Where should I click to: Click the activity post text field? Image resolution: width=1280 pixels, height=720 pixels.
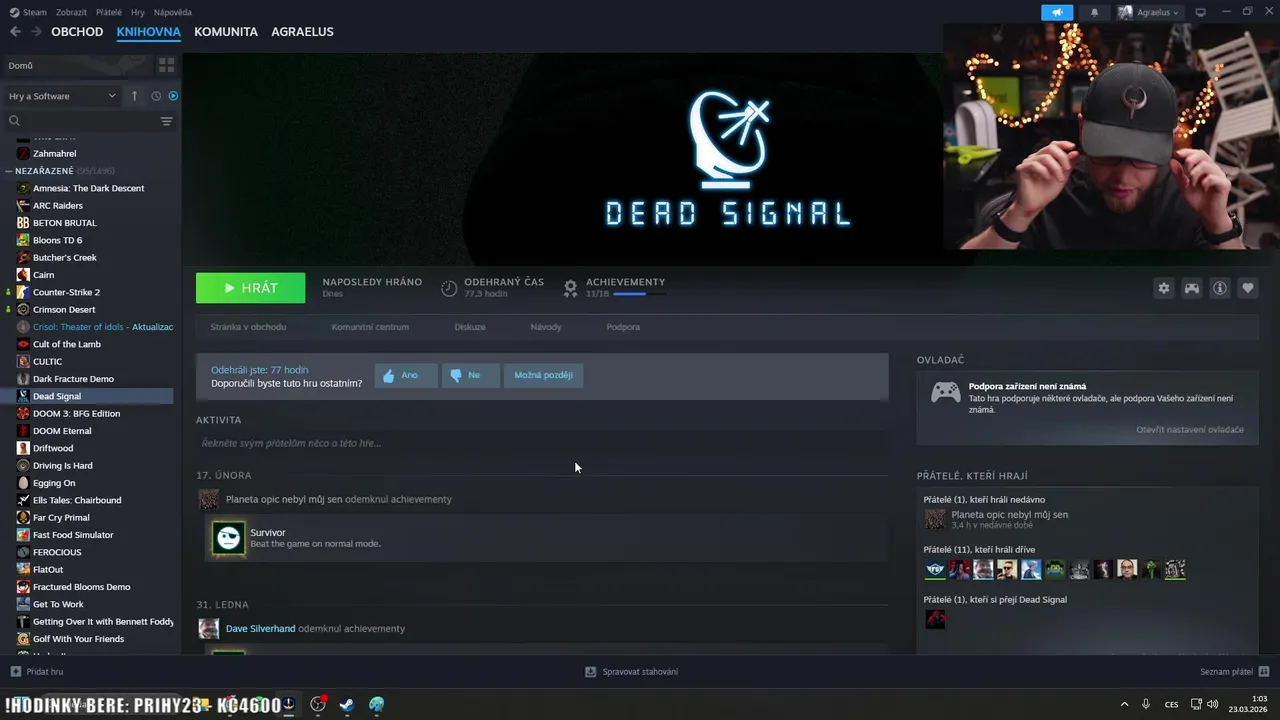541,443
